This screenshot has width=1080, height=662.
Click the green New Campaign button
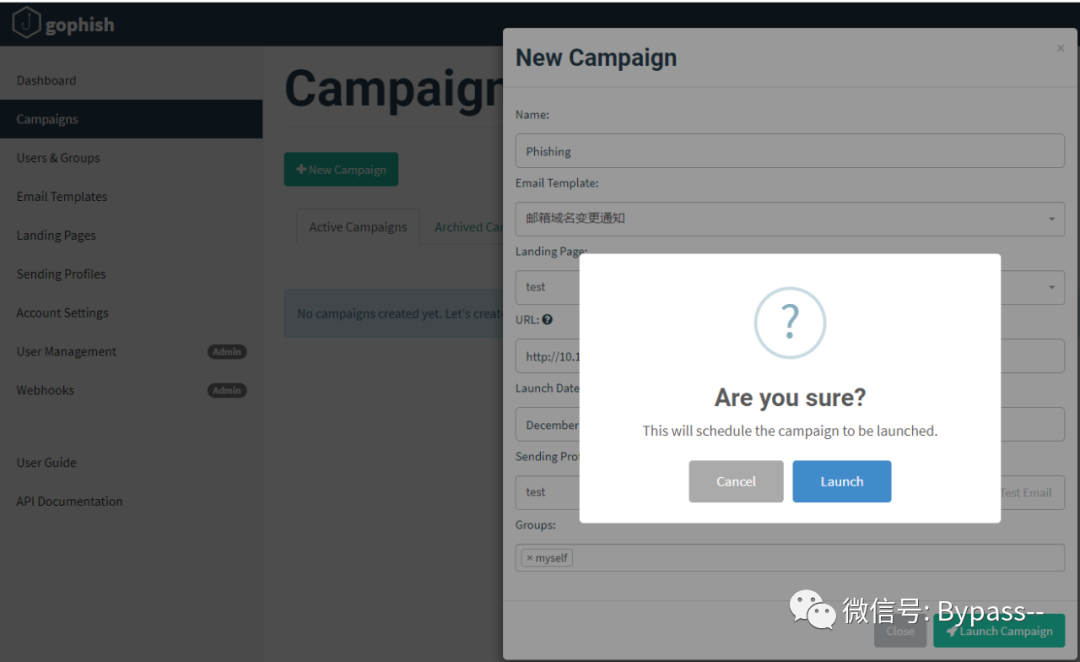tap(341, 170)
